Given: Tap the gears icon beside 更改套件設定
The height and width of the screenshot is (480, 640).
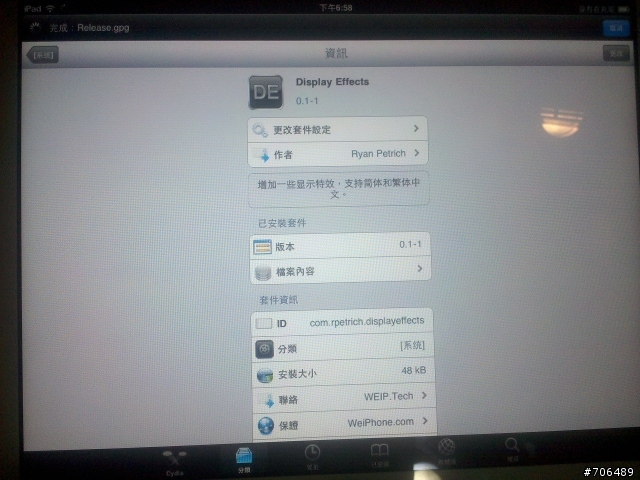Looking at the screenshot, I should (x=260, y=130).
